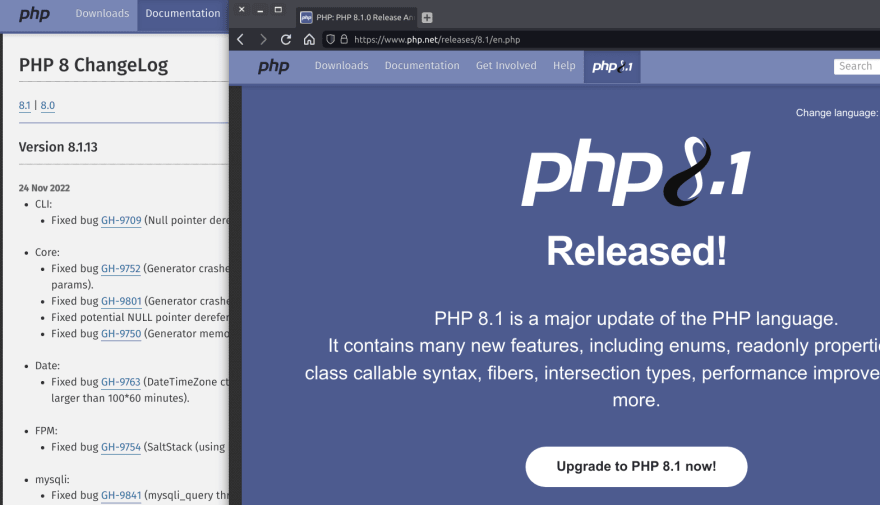Jump to 8.0 changelog link

click(x=48, y=105)
